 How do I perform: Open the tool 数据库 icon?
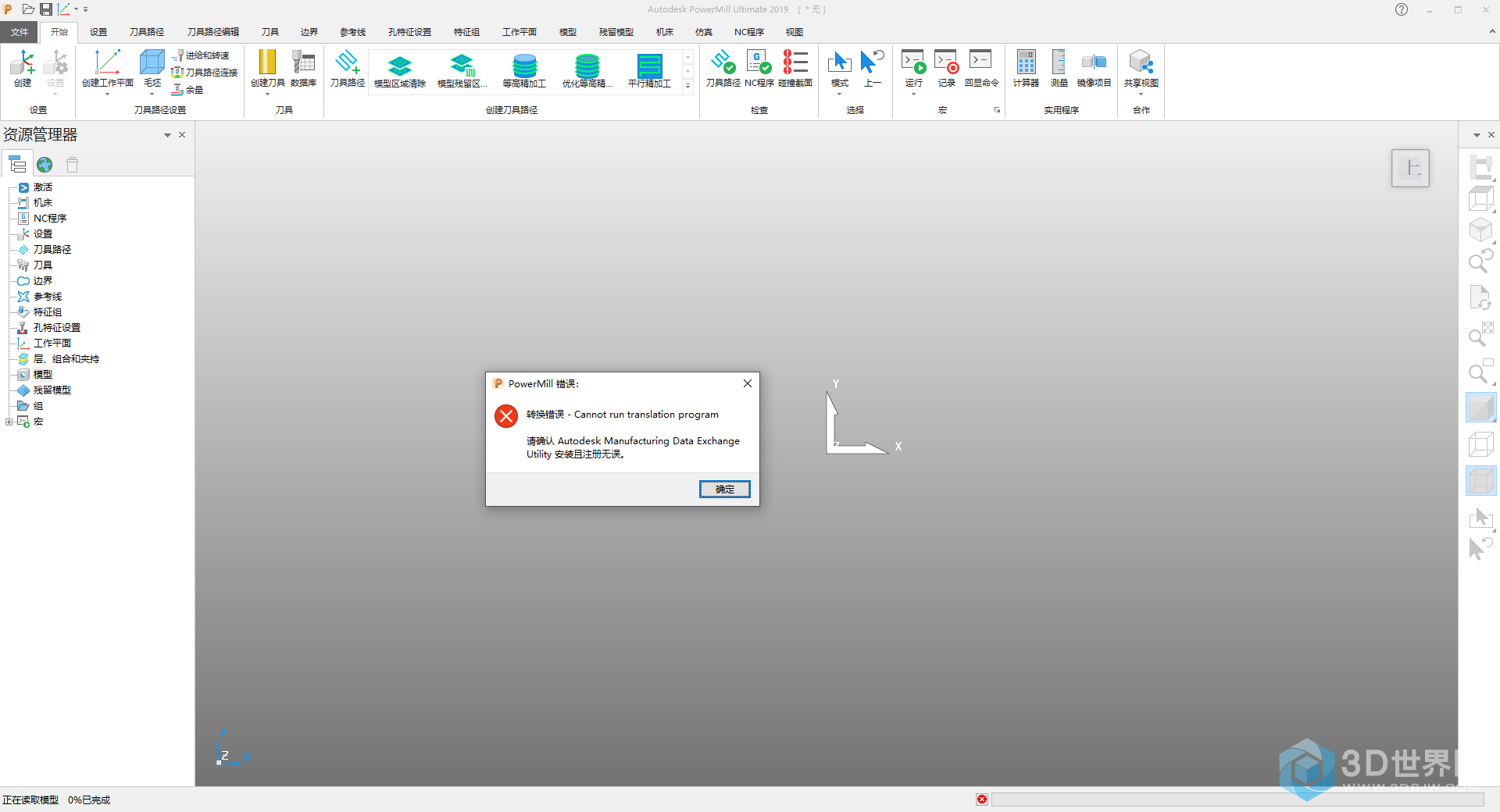(303, 69)
